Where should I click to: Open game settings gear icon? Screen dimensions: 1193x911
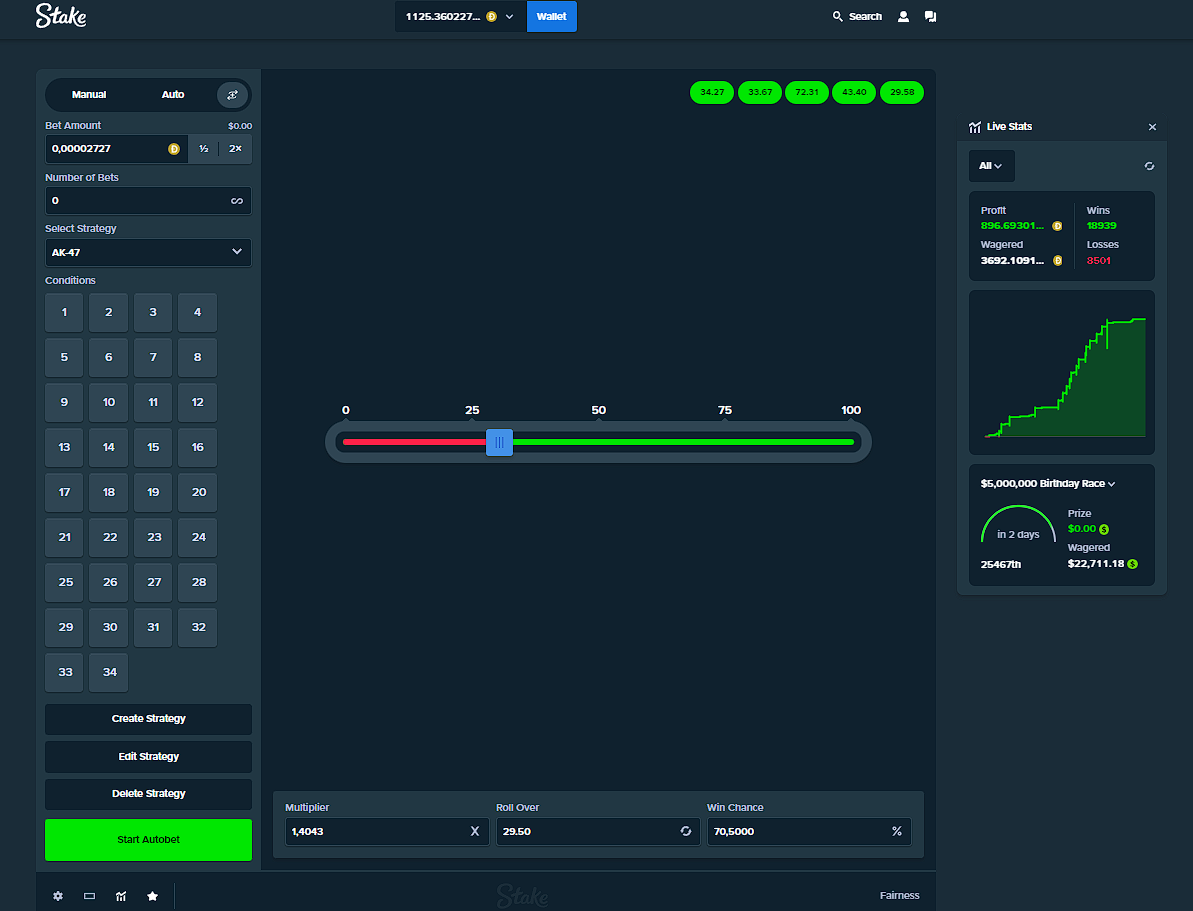[x=58, y=896]
